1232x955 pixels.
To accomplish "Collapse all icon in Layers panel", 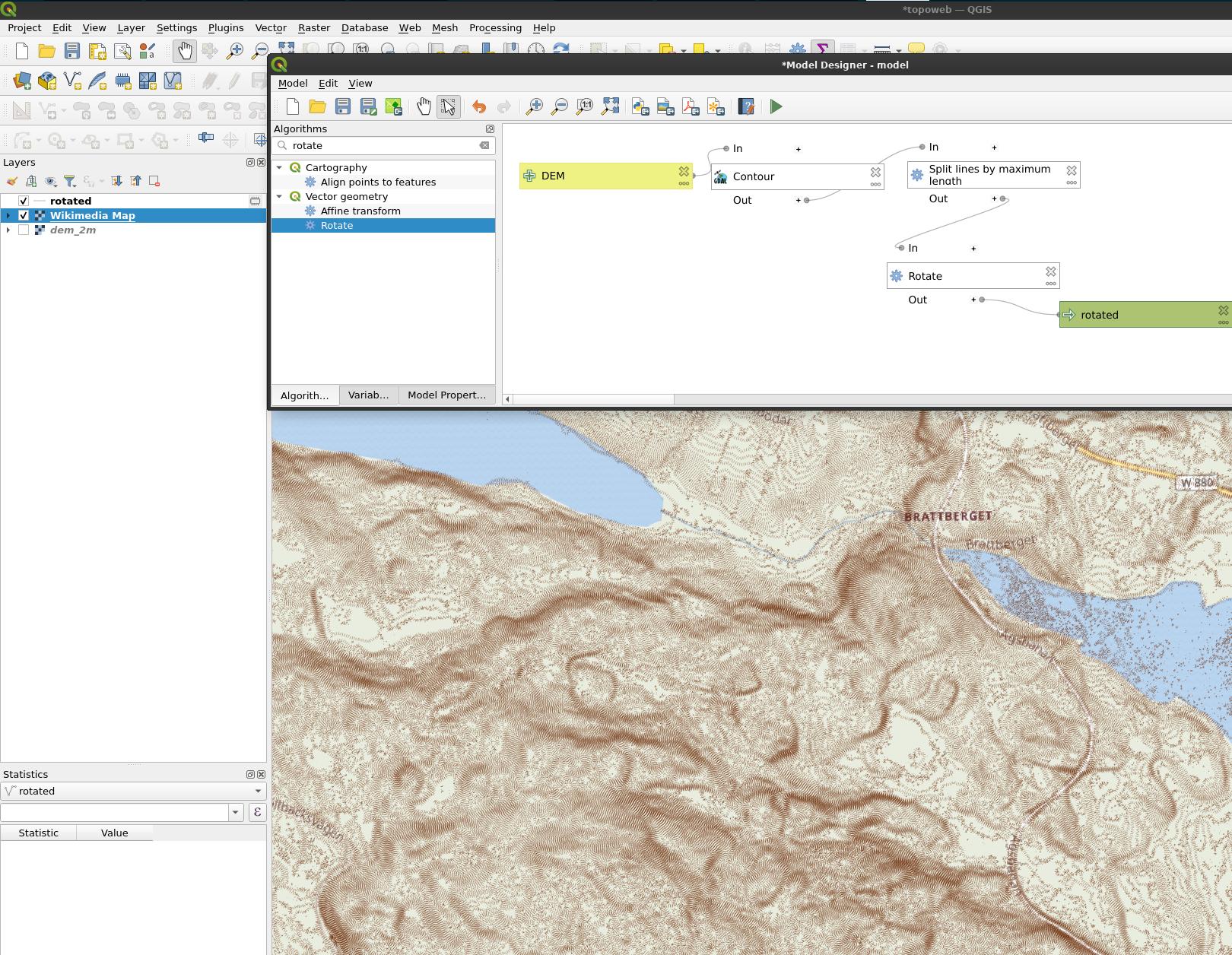I will [x=135, y=181].
